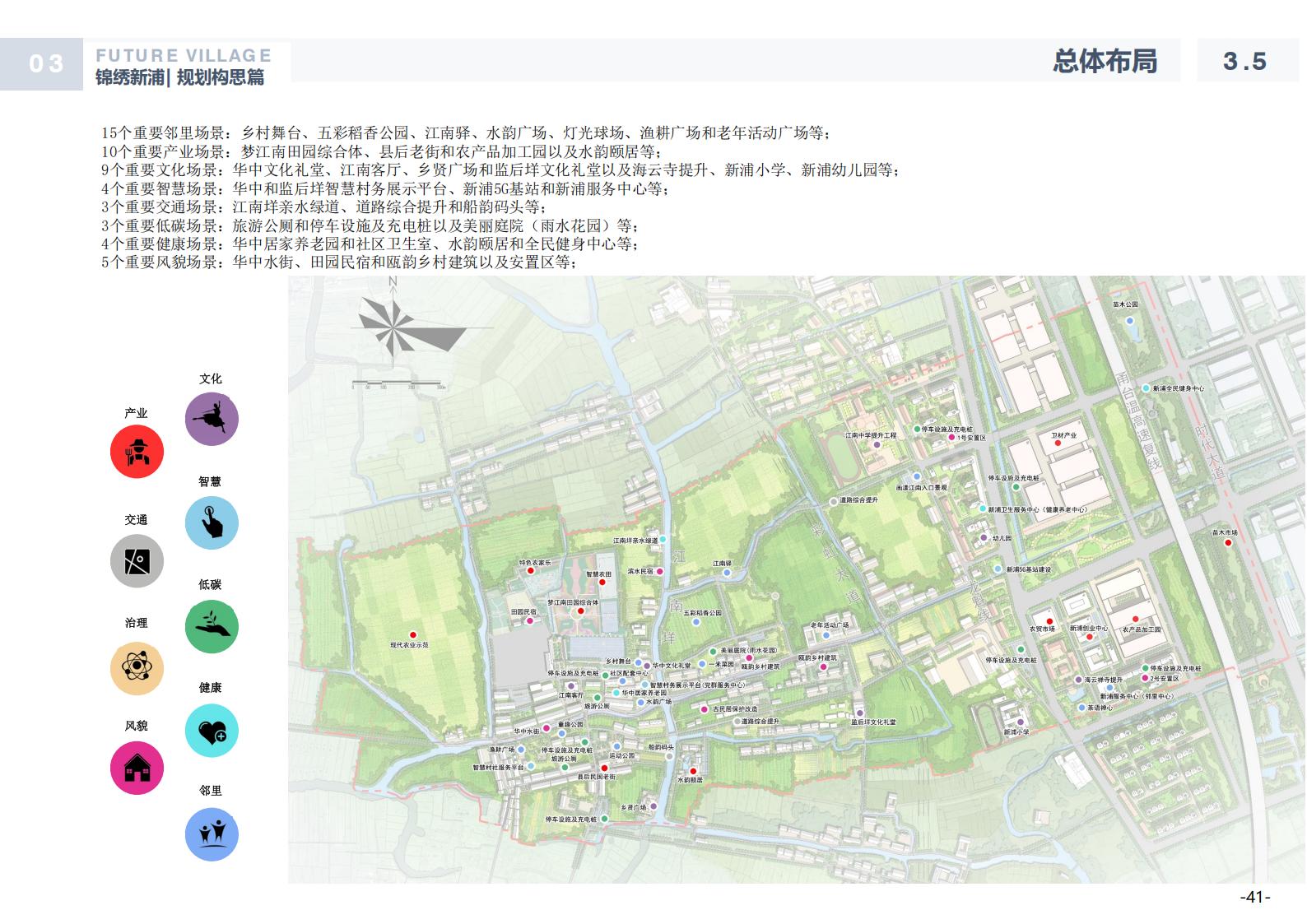
Task: Click the pink marker for 田园民宿
Action: (x=530, y=621)
